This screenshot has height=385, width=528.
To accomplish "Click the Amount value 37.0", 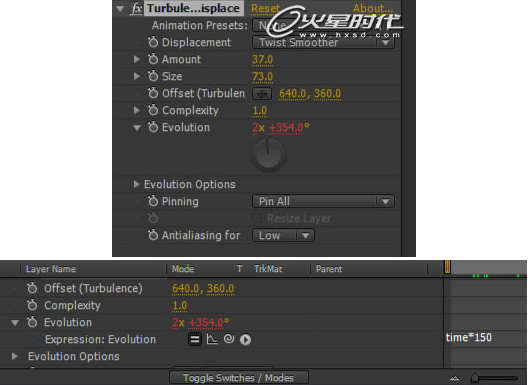I will coord(262,60).
